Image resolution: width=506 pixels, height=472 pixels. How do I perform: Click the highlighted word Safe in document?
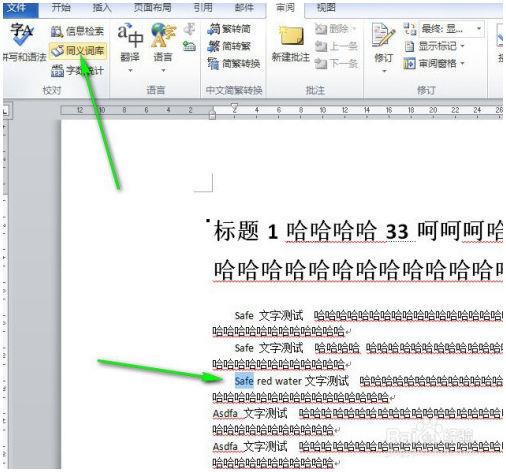point(244,381)
